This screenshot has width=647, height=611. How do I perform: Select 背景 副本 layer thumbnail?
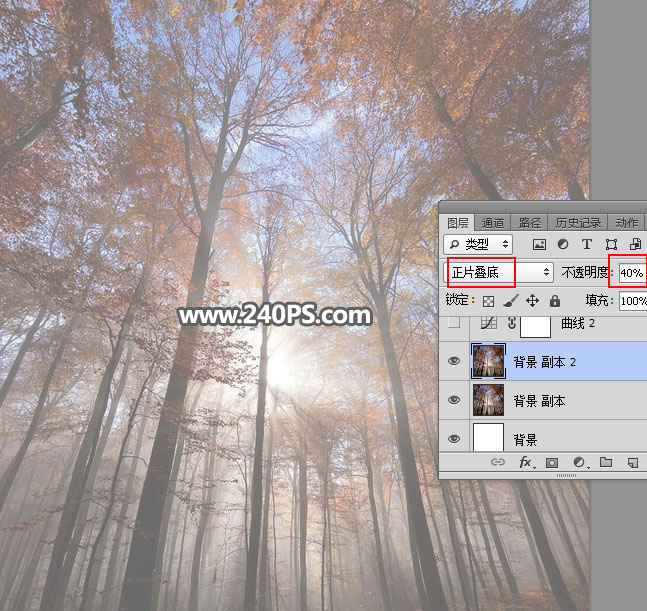tap(488, 400)
